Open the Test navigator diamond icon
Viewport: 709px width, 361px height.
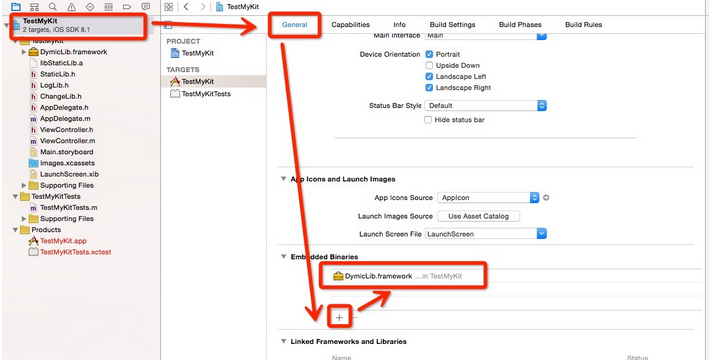[90, 7]
